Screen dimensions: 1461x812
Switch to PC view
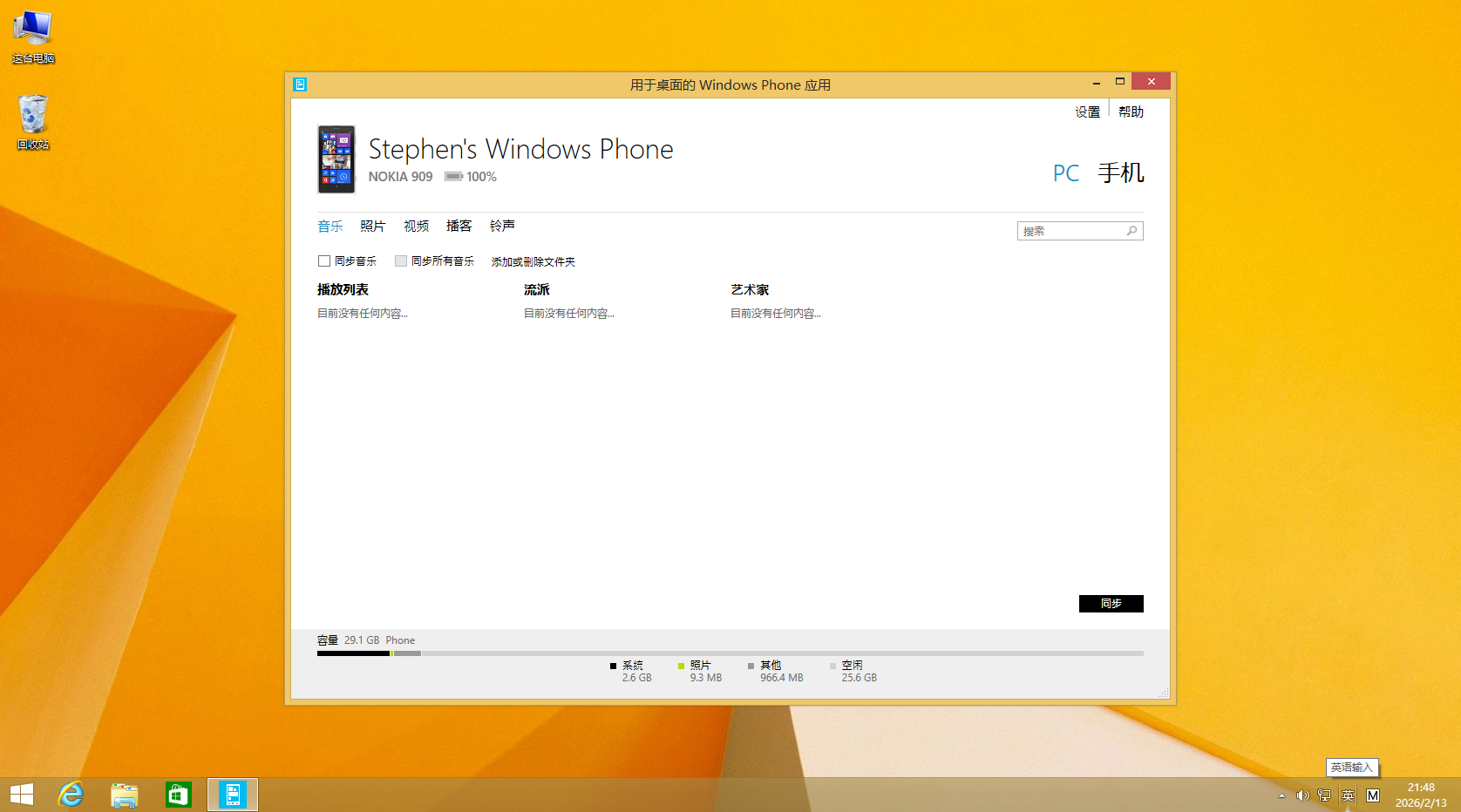[1065, 173]
